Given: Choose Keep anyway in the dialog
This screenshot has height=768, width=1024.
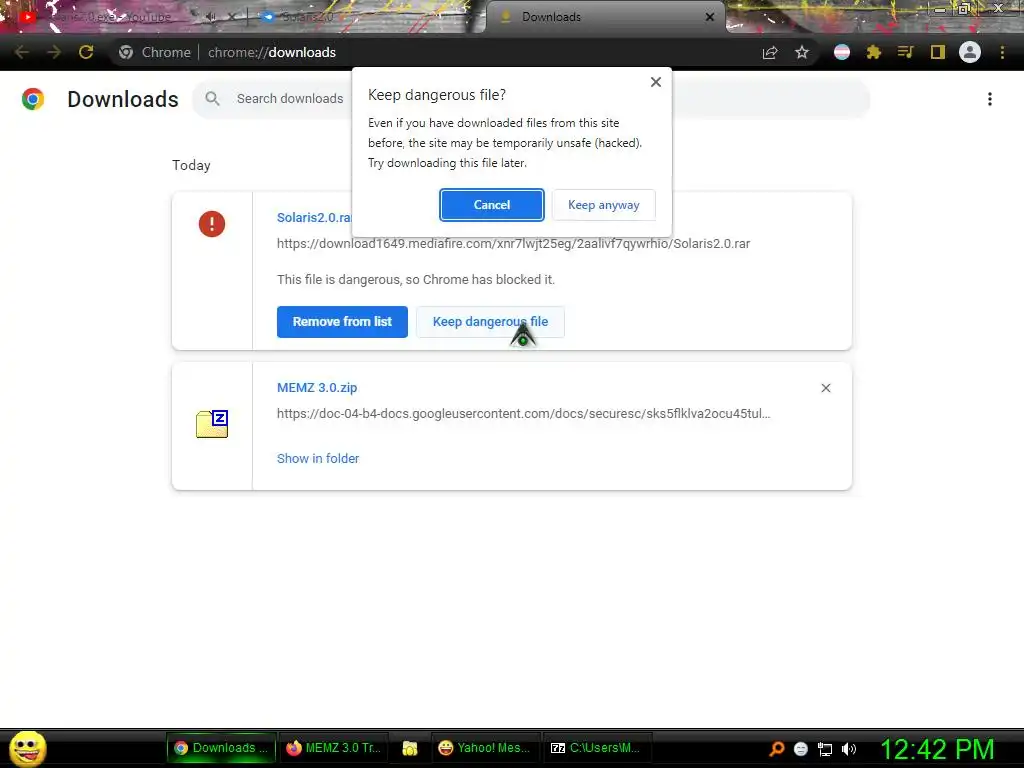Looking at the screenshot, I should pos(603,205).
